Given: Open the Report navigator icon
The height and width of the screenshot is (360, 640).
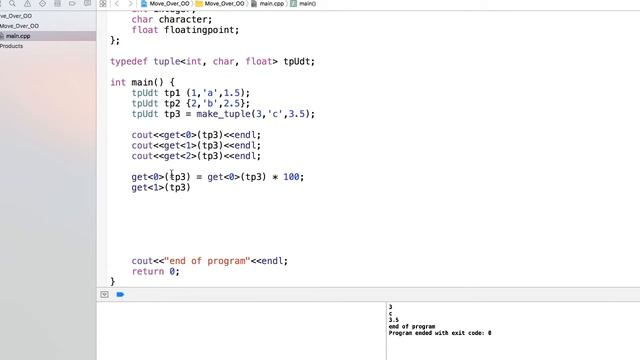Looking at the screenshot, I should click(x=87, y=3).
